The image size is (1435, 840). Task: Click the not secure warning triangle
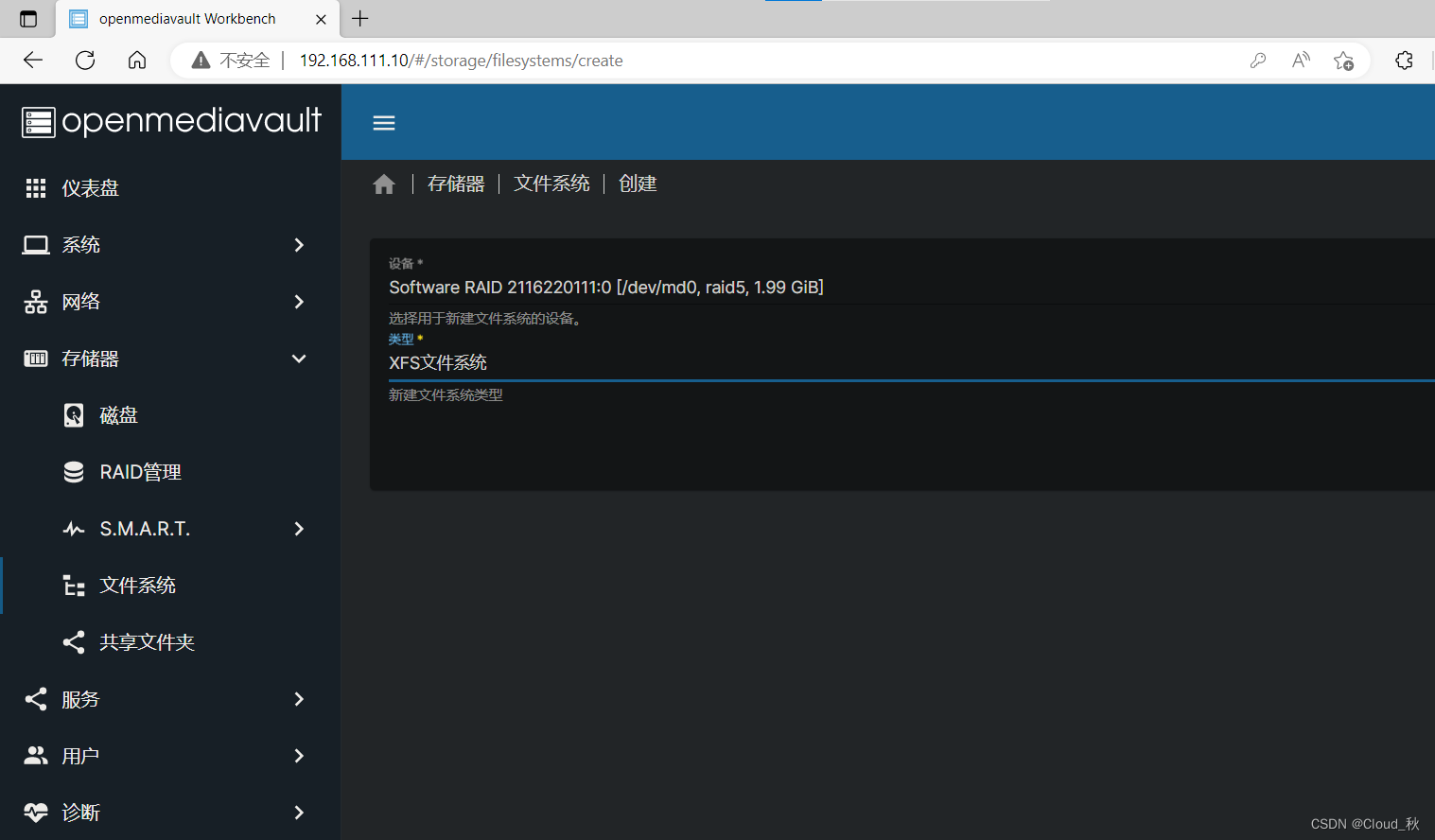[201, 61]
